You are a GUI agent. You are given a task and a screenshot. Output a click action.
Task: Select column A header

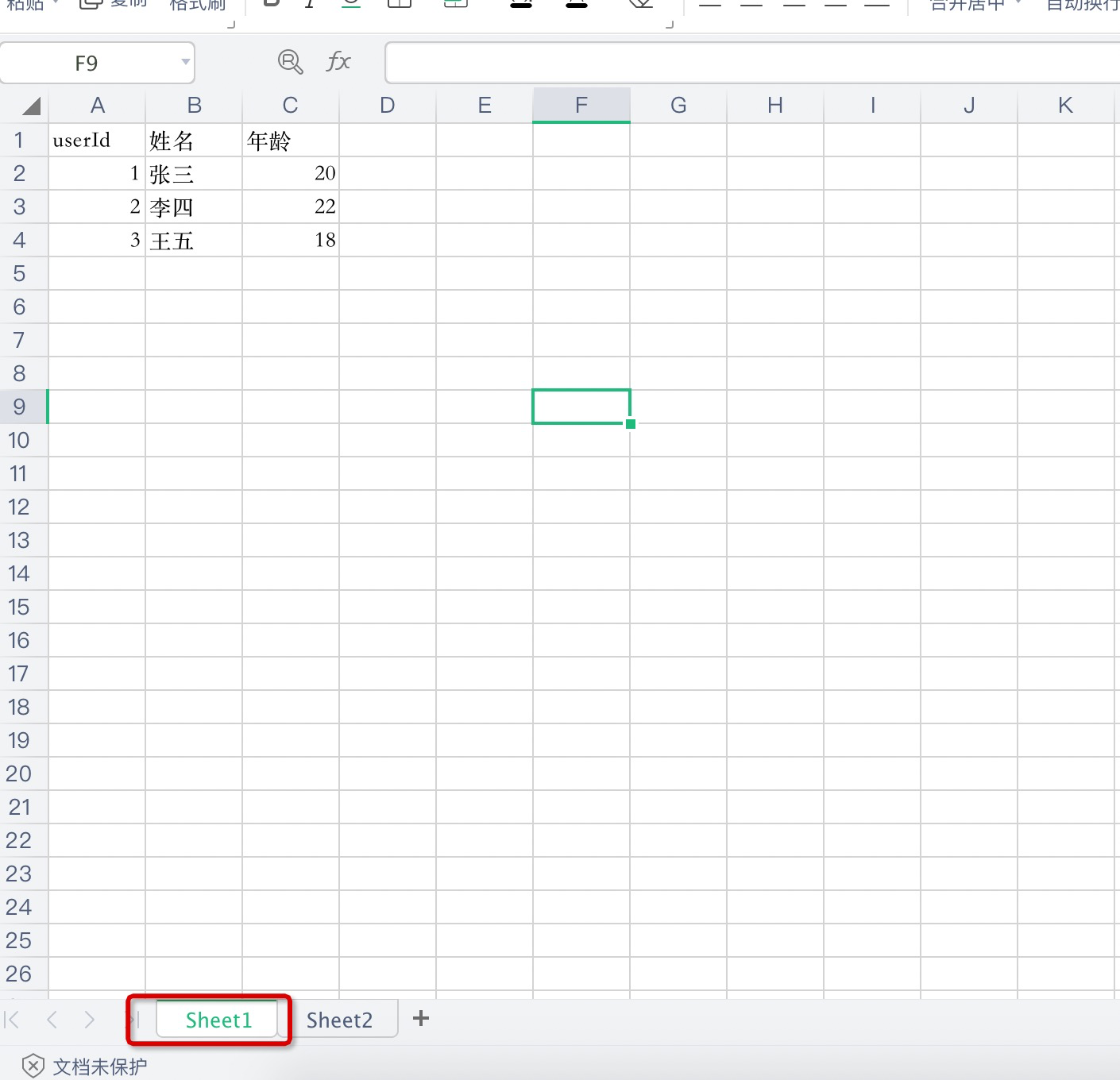[97, 106]
